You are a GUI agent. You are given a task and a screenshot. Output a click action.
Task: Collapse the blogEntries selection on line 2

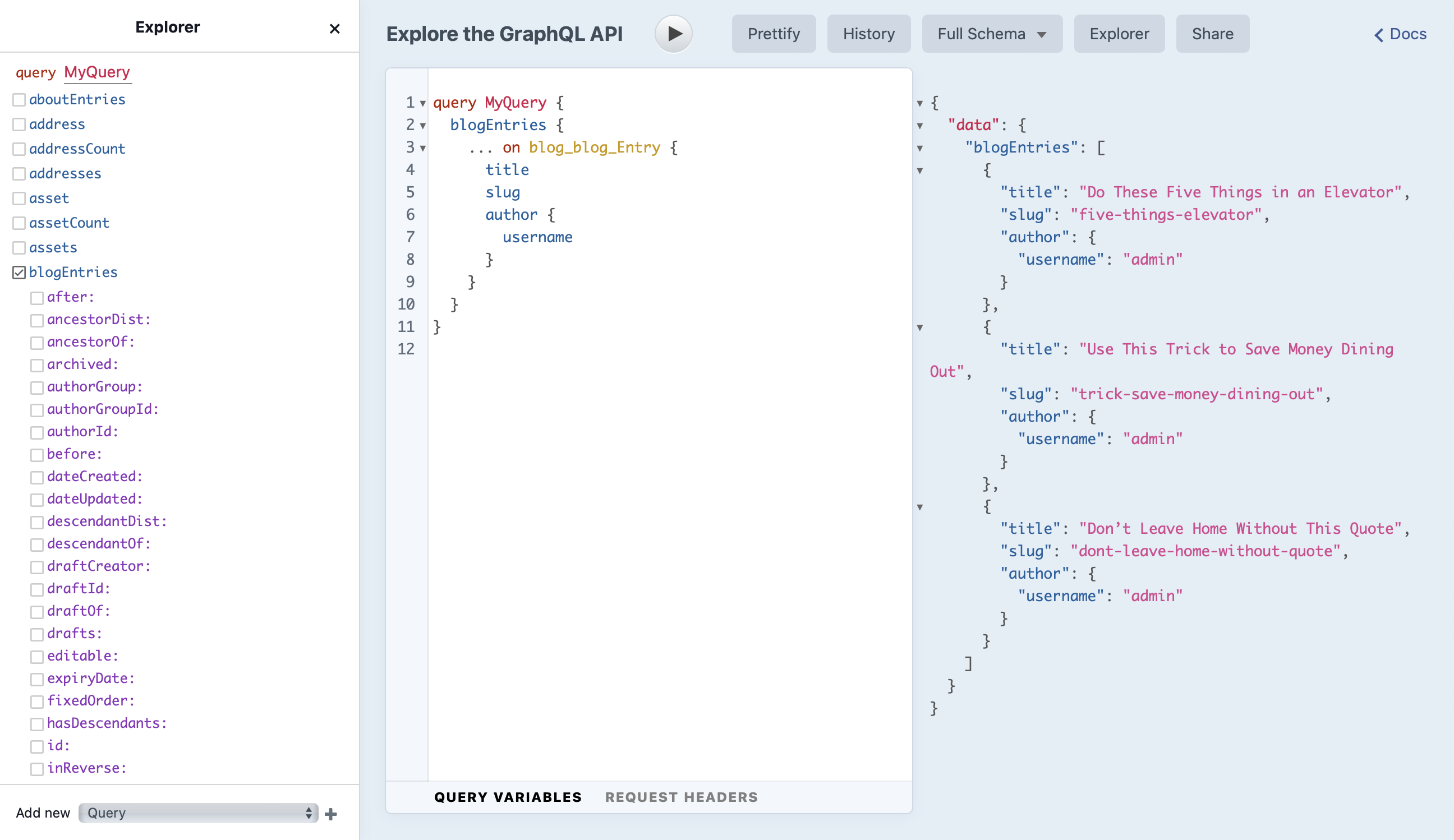(x=423, y=125)
